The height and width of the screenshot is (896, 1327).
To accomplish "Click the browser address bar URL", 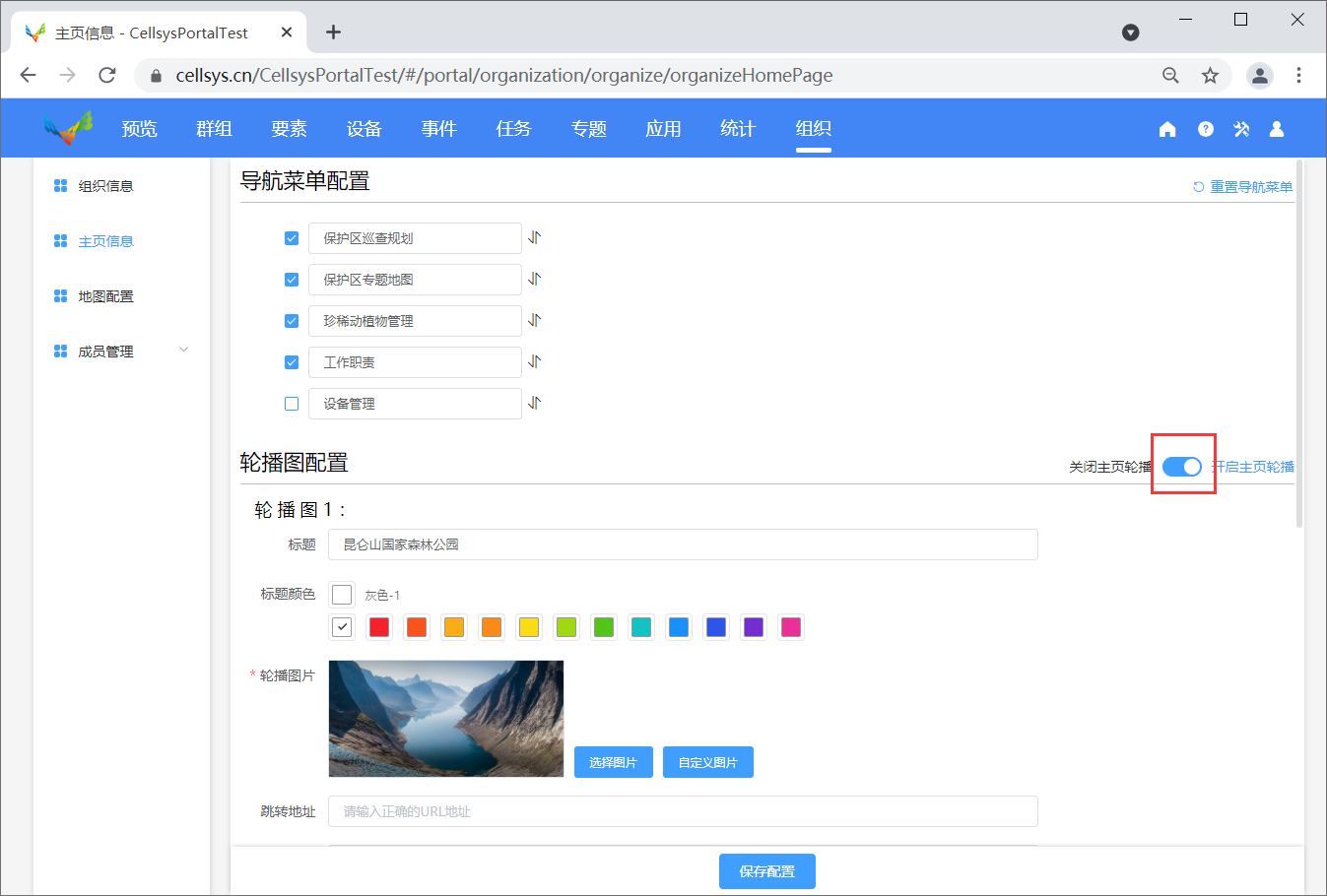I will click(504, 76).
